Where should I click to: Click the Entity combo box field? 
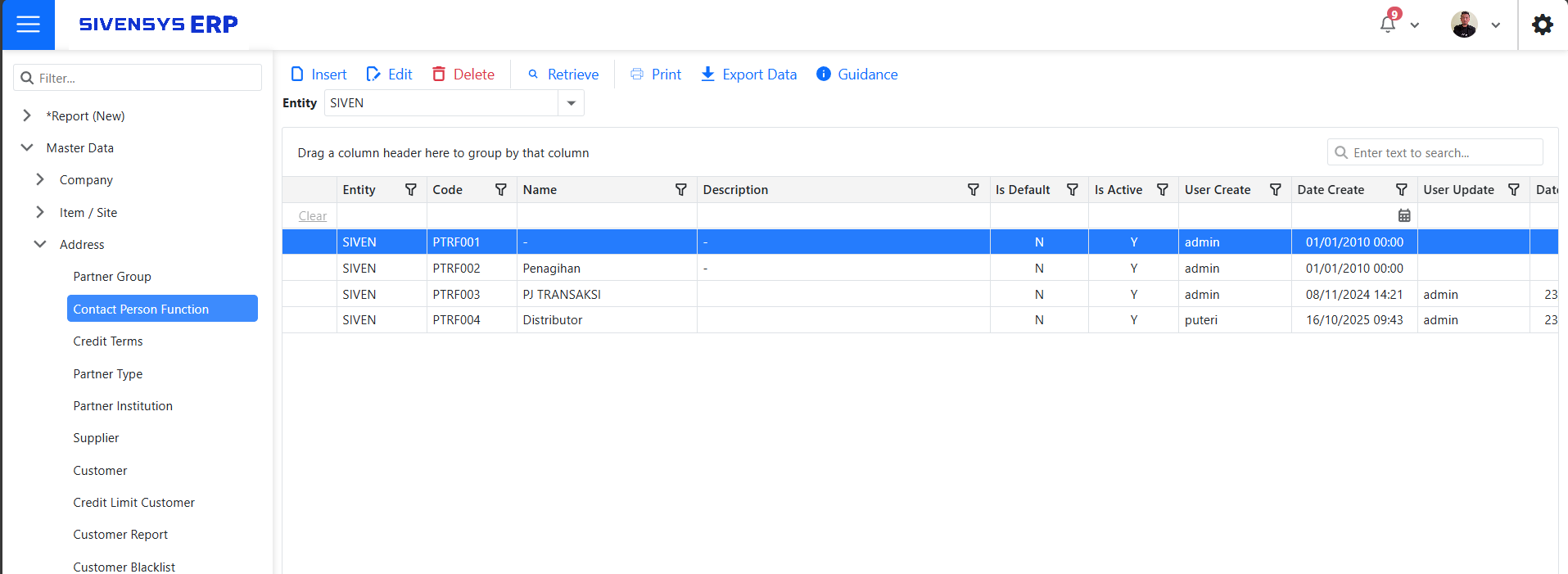coord(441,103)
